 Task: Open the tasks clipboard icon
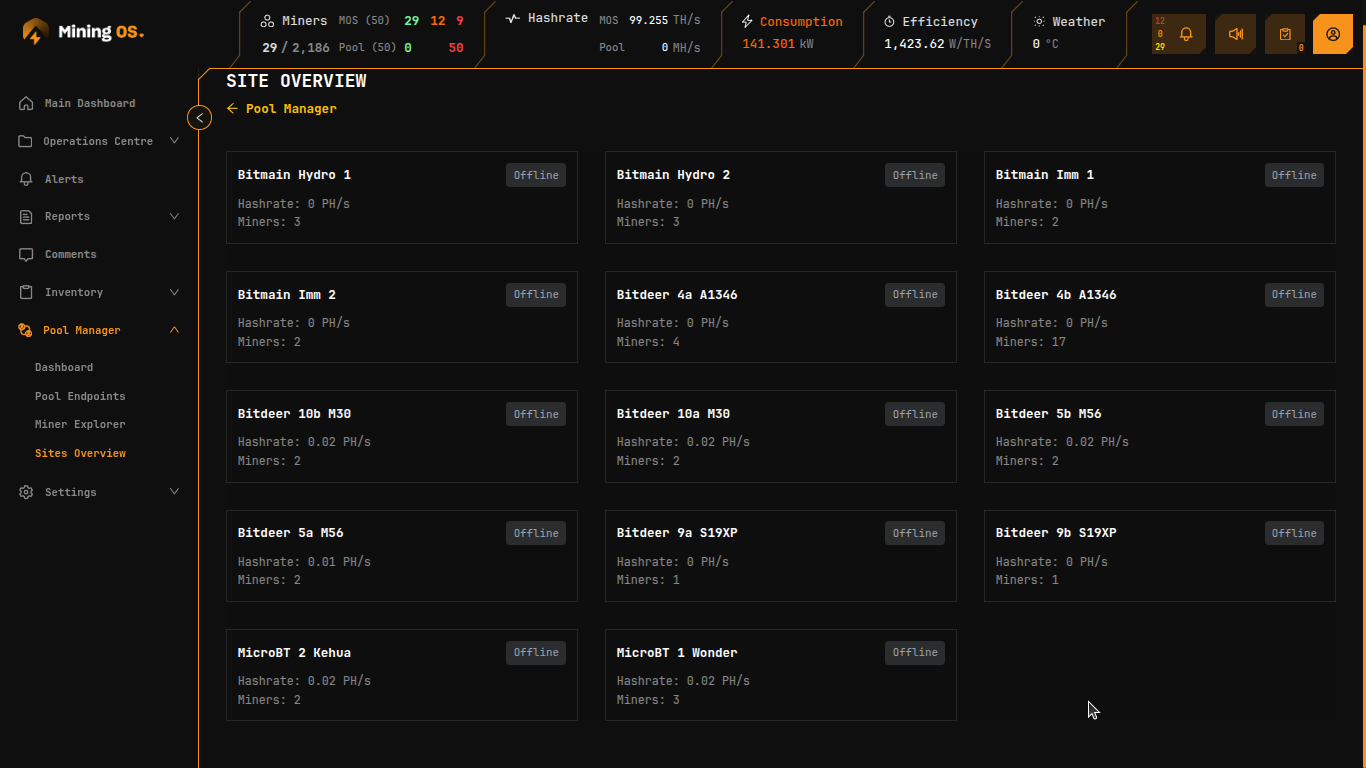click(1285, 33)
